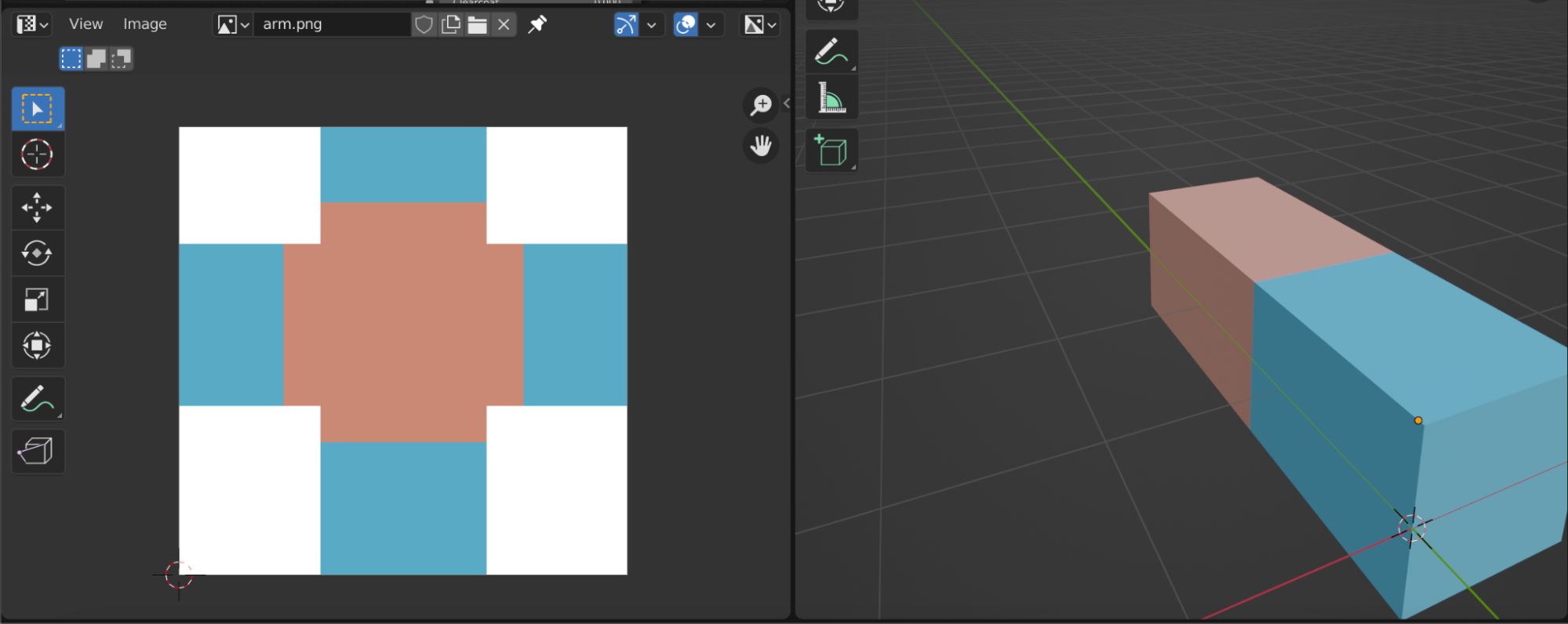Select the Measure tool in 3D viewport
The image size is (1568, 624).
click(831, 98)
